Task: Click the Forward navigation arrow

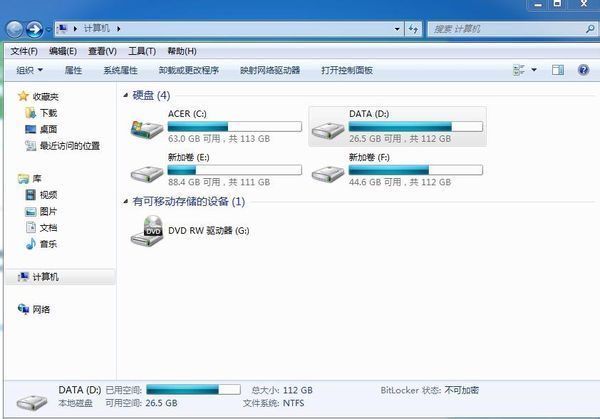Action: (34, 29)
